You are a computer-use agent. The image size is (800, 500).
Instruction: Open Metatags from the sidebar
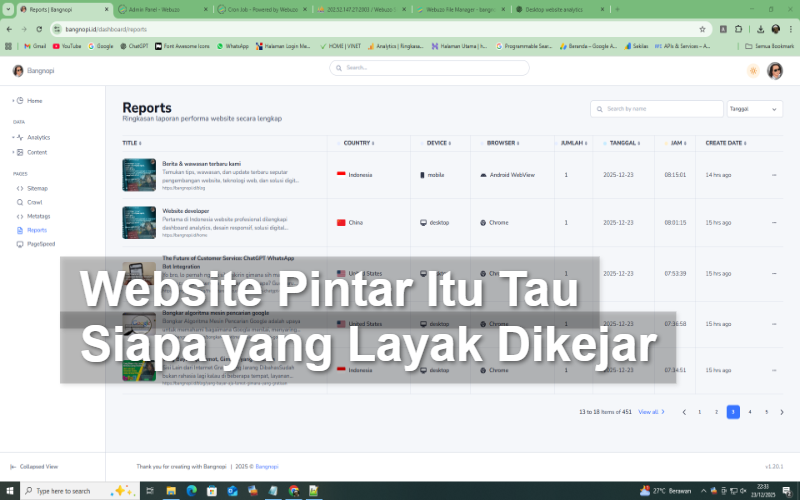(x=38, y=216)
